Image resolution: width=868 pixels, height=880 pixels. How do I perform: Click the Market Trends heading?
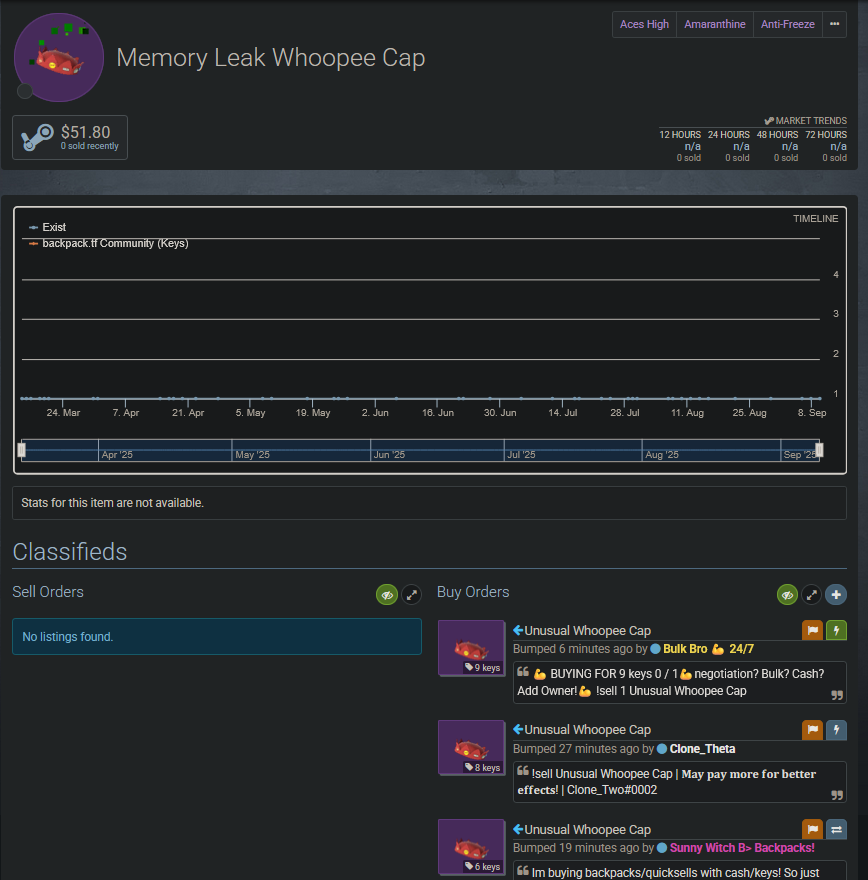[806, 121]
